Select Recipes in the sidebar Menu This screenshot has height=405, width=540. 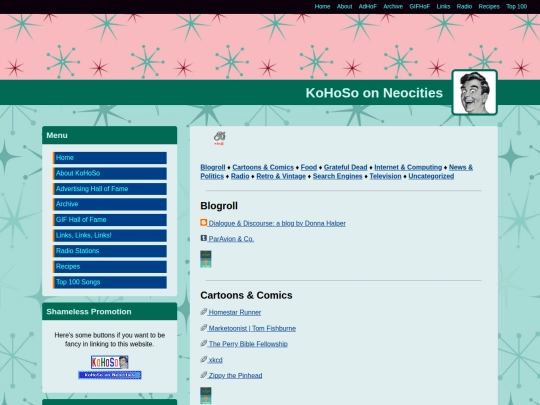[x=110, y=267]
